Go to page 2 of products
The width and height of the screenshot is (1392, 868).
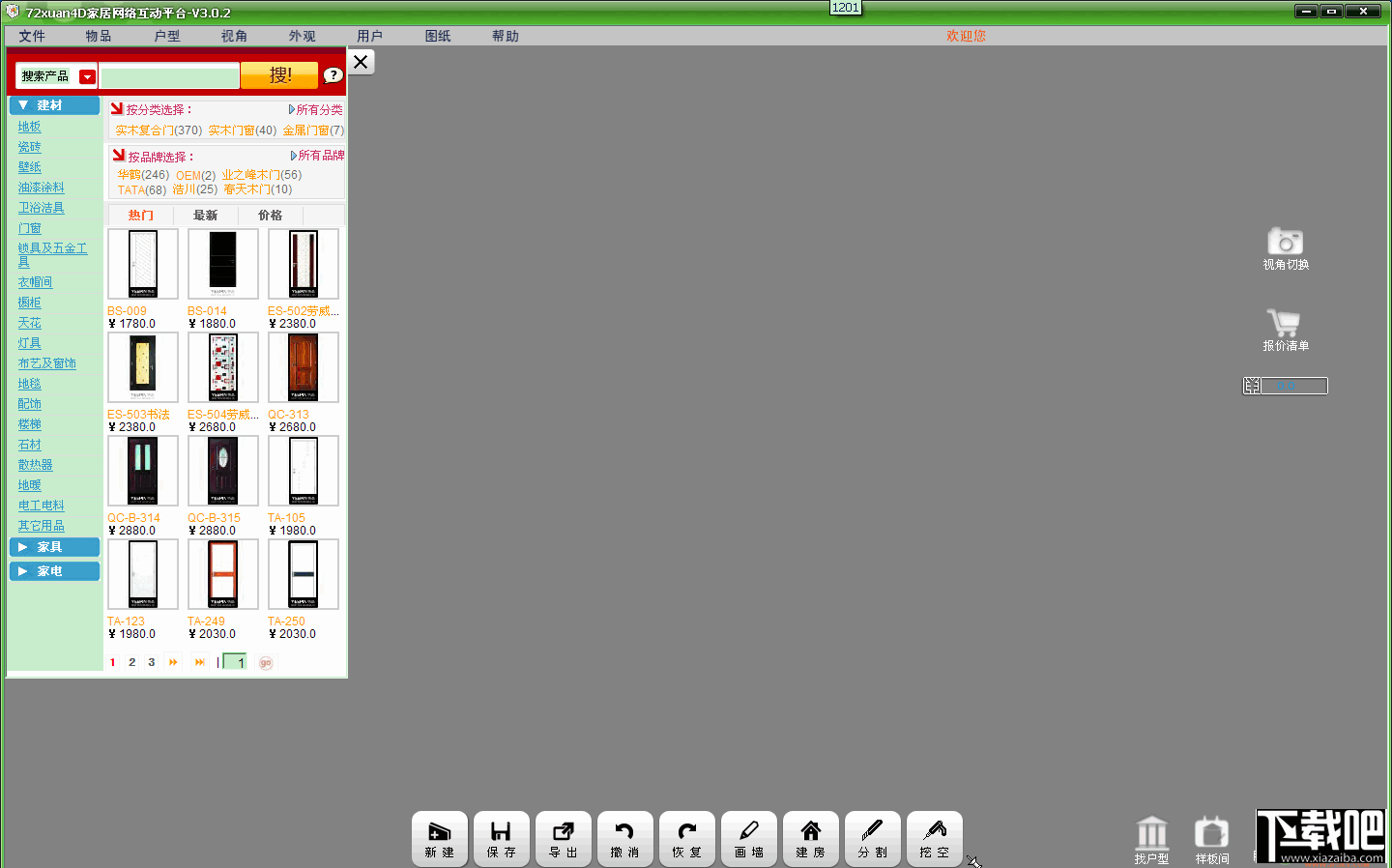pos(132,662)
